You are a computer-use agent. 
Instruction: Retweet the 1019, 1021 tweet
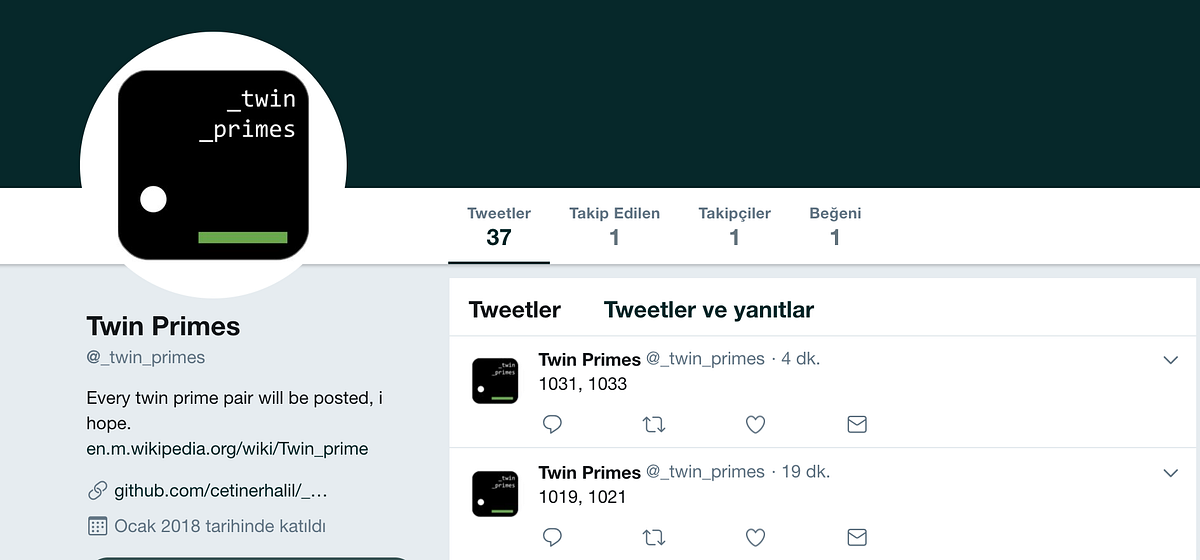(x=654, y=537)
